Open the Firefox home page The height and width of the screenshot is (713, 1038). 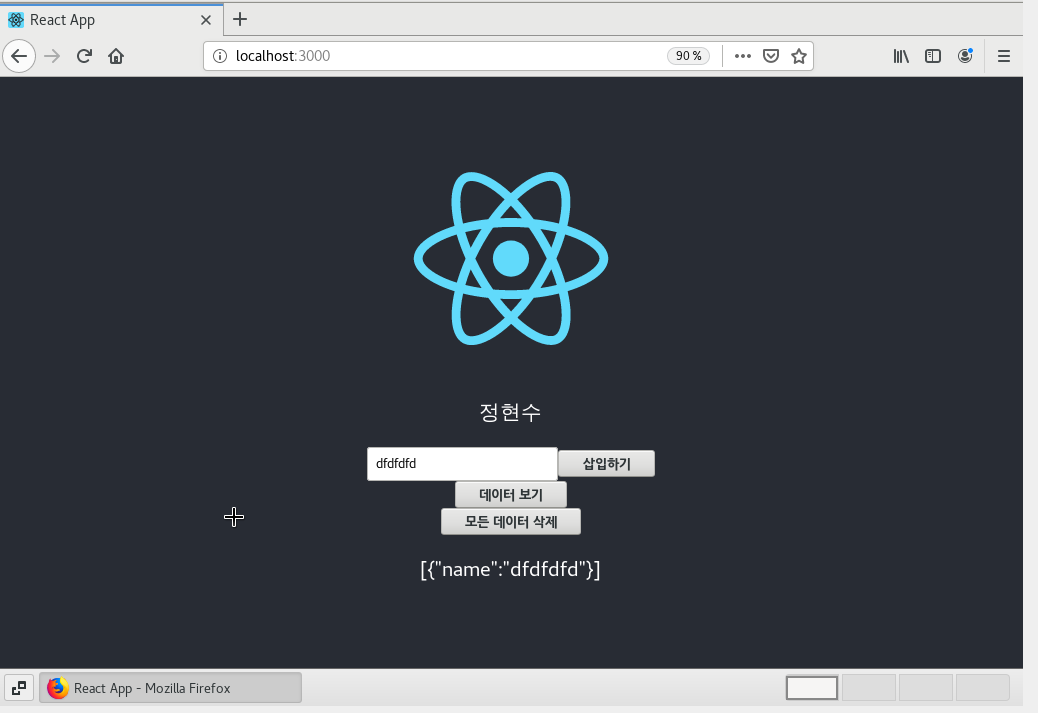[x=116, y=56]
